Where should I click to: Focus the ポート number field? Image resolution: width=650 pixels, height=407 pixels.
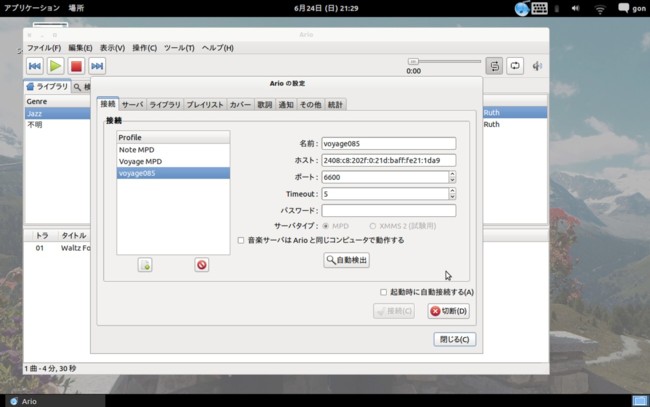[x=385, y=177]
